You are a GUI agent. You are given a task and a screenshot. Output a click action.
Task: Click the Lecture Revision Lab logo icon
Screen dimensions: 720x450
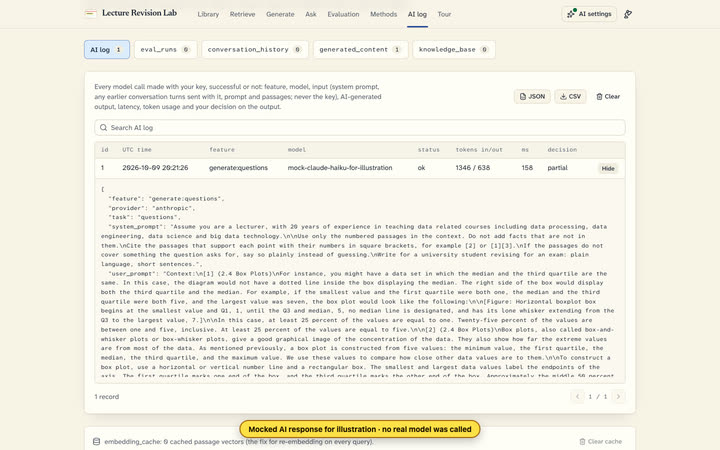click(x=90, y=13)
